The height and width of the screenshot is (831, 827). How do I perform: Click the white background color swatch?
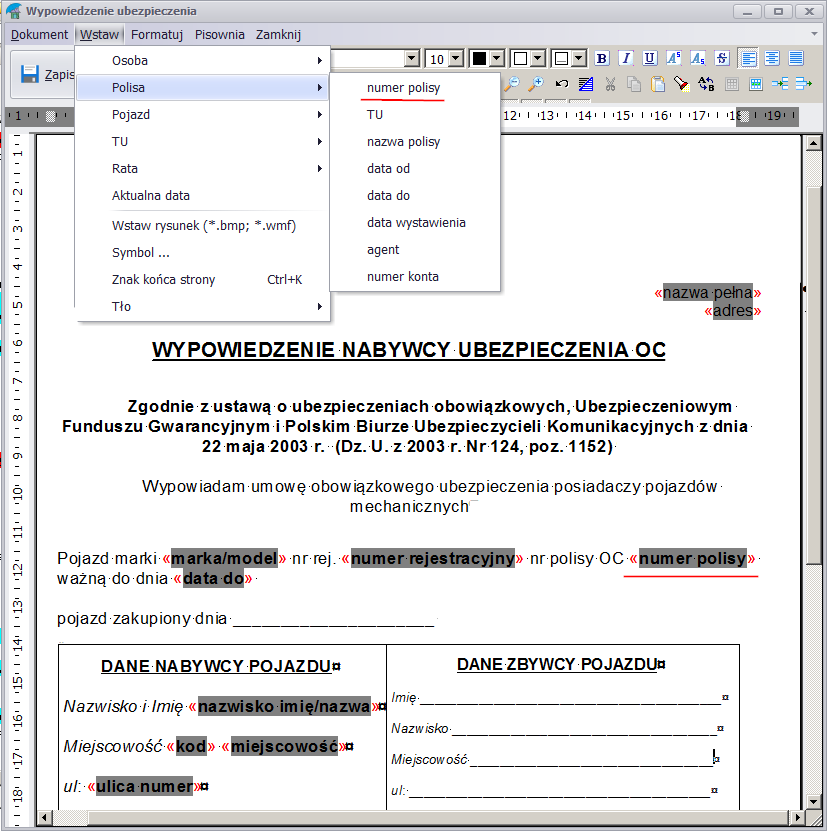point(521,58)
